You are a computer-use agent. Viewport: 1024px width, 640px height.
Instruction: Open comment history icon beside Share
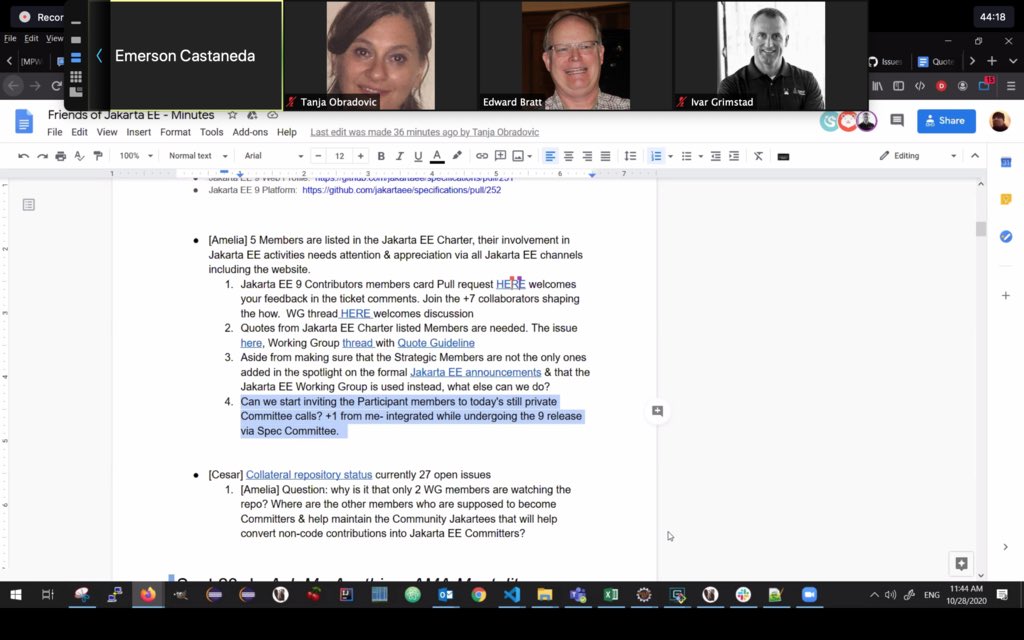[897, 120]
